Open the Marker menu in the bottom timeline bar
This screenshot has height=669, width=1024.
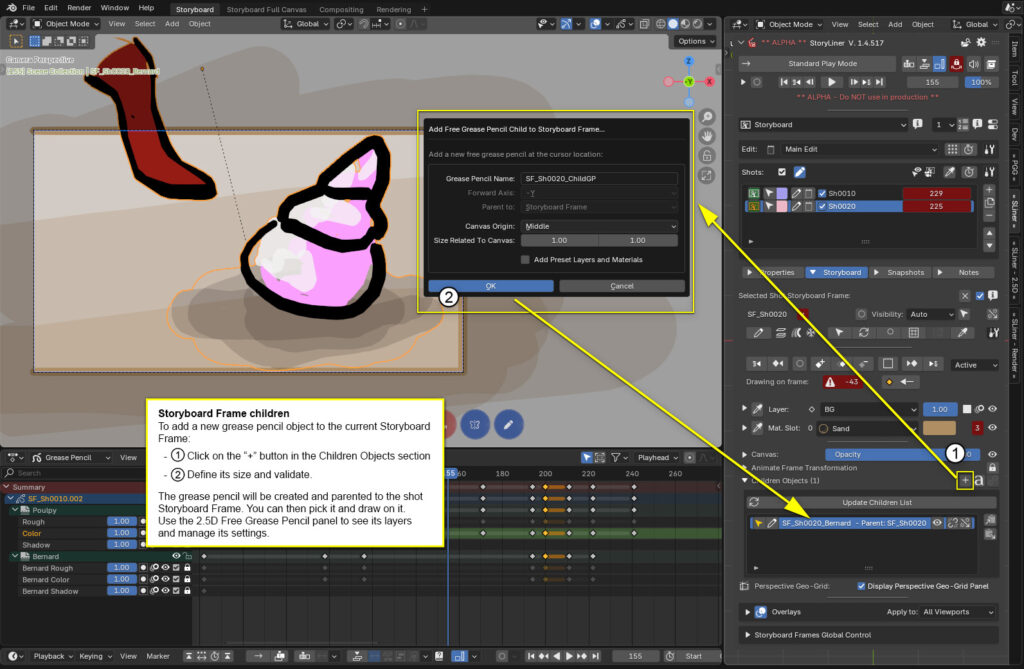[x=157, y=656]
